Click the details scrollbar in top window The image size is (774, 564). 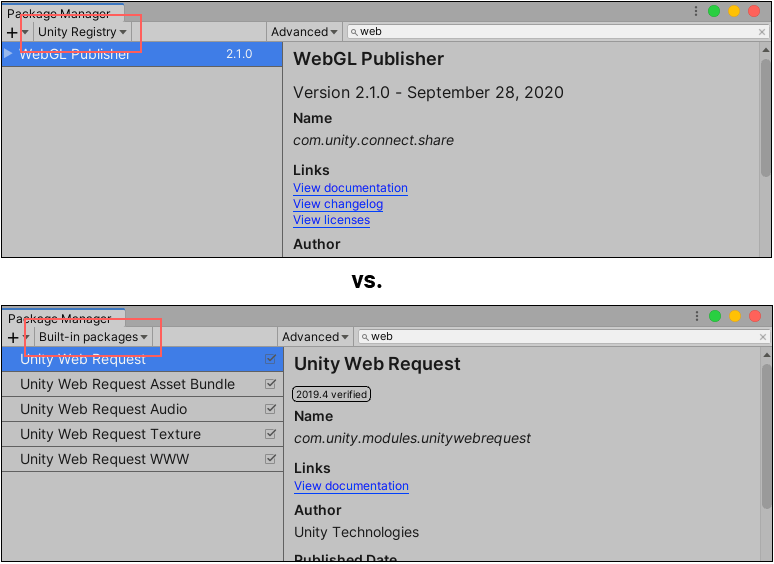[766, 116]
